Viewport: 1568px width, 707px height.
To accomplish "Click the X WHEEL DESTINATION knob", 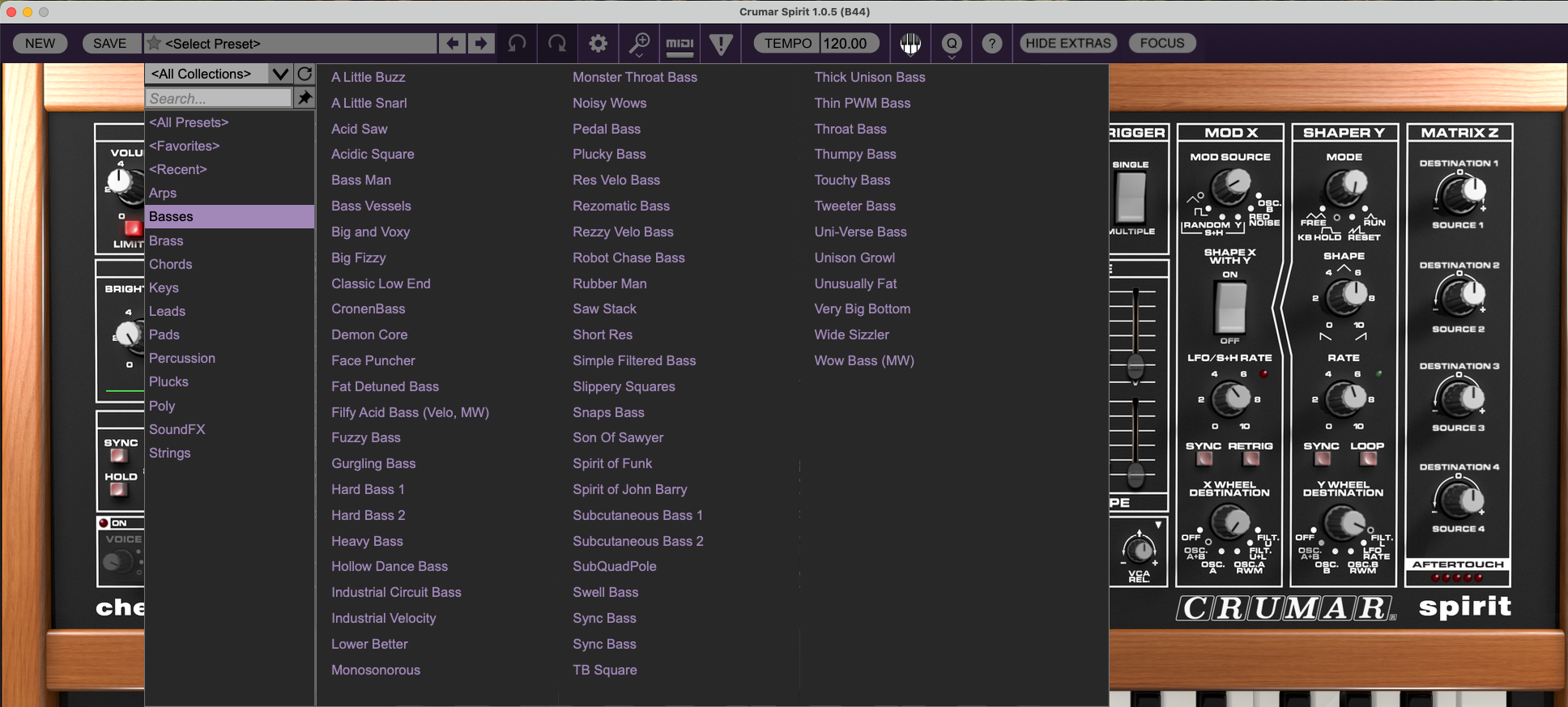I will pyautogui.click(x=1229, y=523).
